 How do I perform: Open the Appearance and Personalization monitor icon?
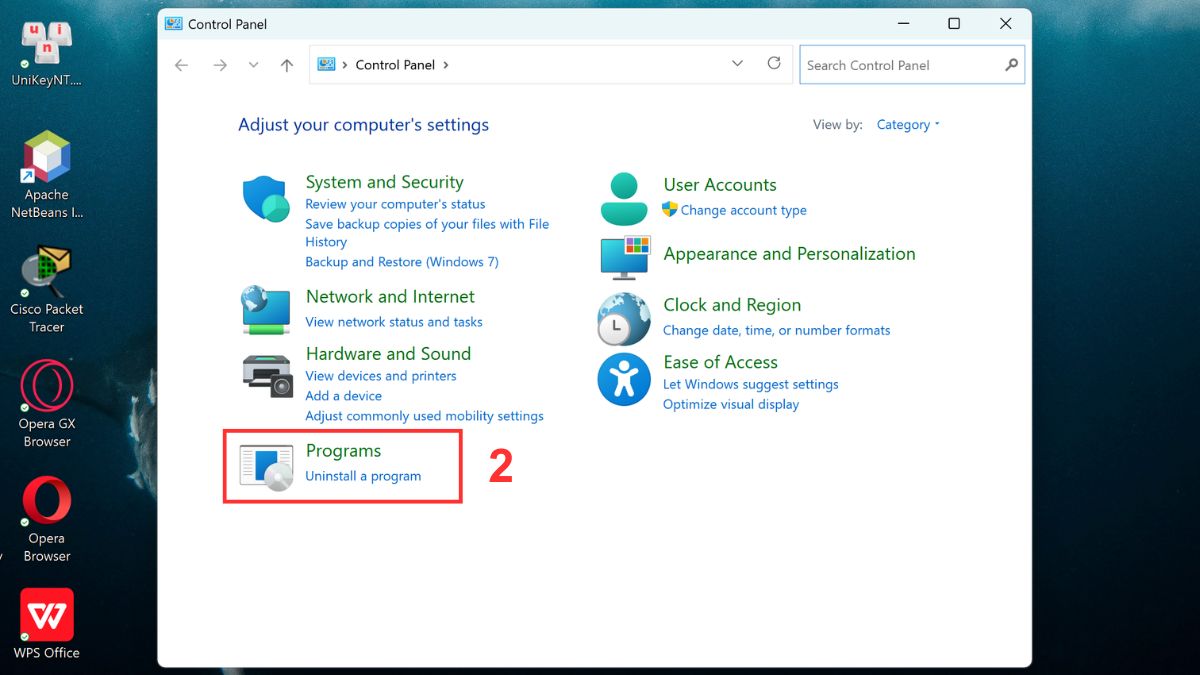coord(625,257)
